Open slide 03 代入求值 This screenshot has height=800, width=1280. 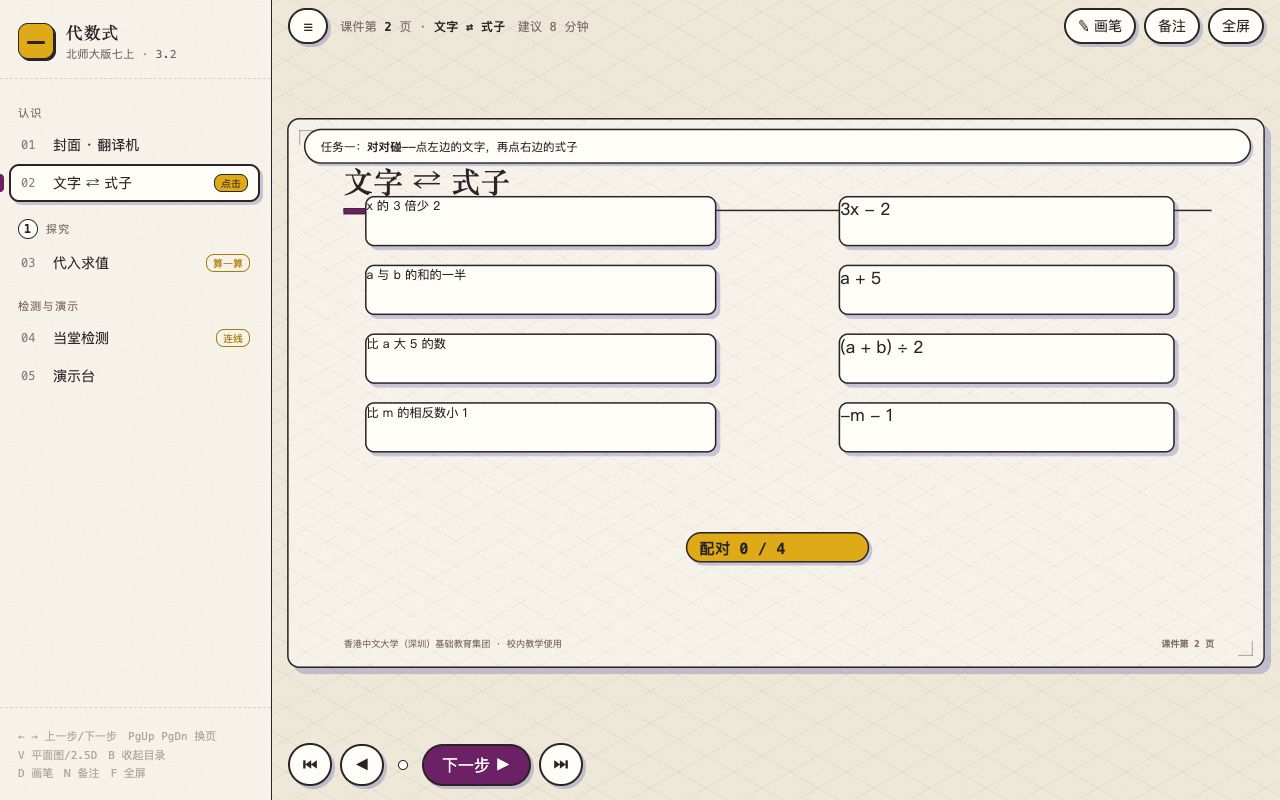[134, 263]
